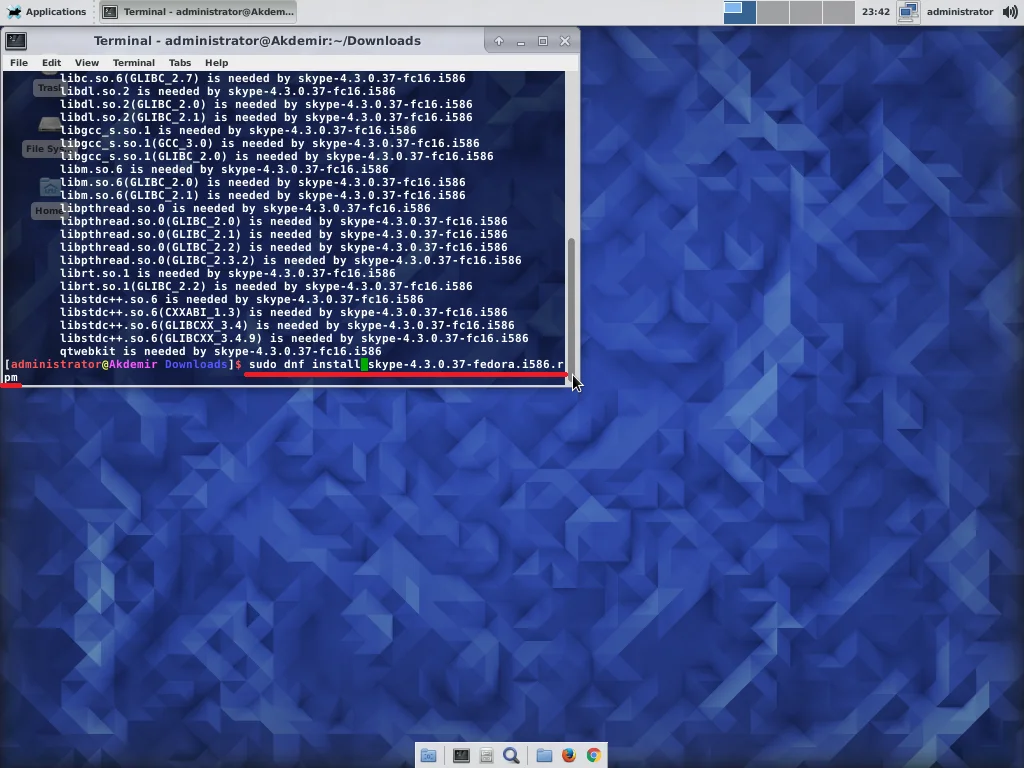Open the Help menu in Terminal
1024x768 pixels.
[x=217, y=63]
